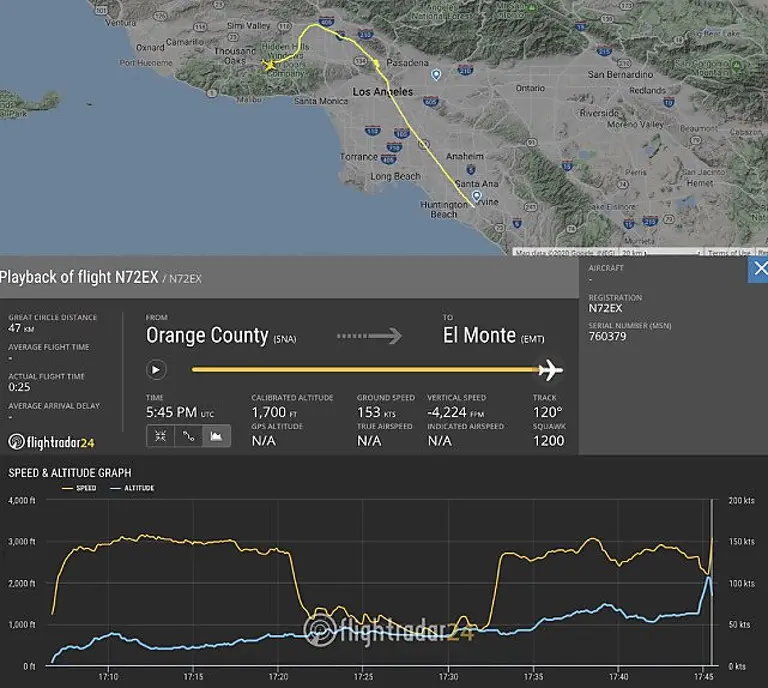This screenshot has width=768, height=688.
Task: Toggle the center-on-aircraft view button
Action: (x=161, y=436)
